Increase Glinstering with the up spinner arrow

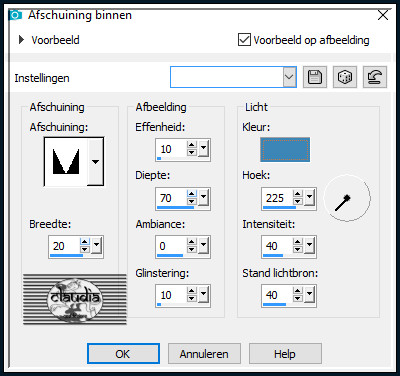point(192,291)
